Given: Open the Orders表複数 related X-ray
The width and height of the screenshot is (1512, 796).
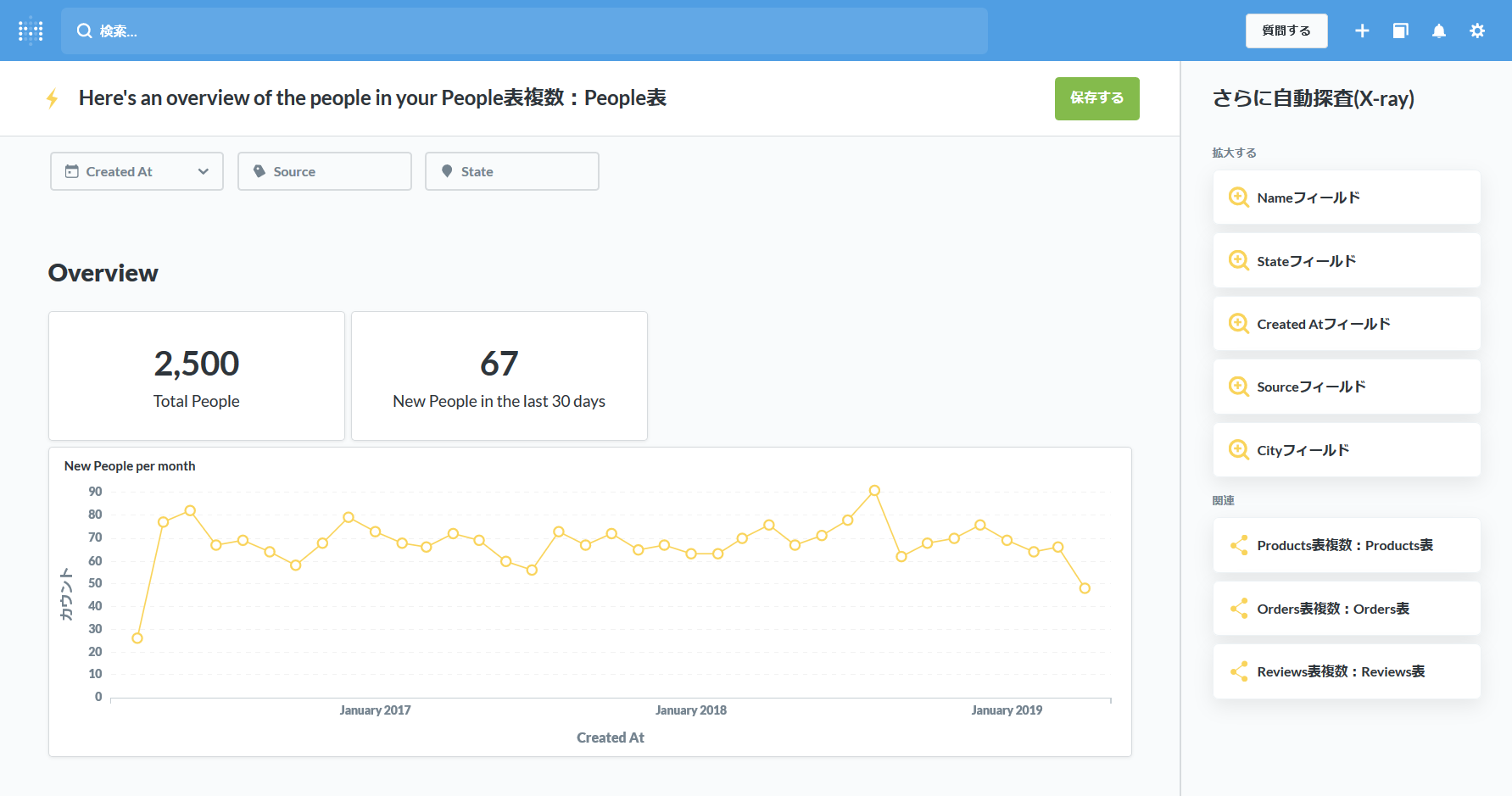Looking at the screenshot, I should point(1347,609).
